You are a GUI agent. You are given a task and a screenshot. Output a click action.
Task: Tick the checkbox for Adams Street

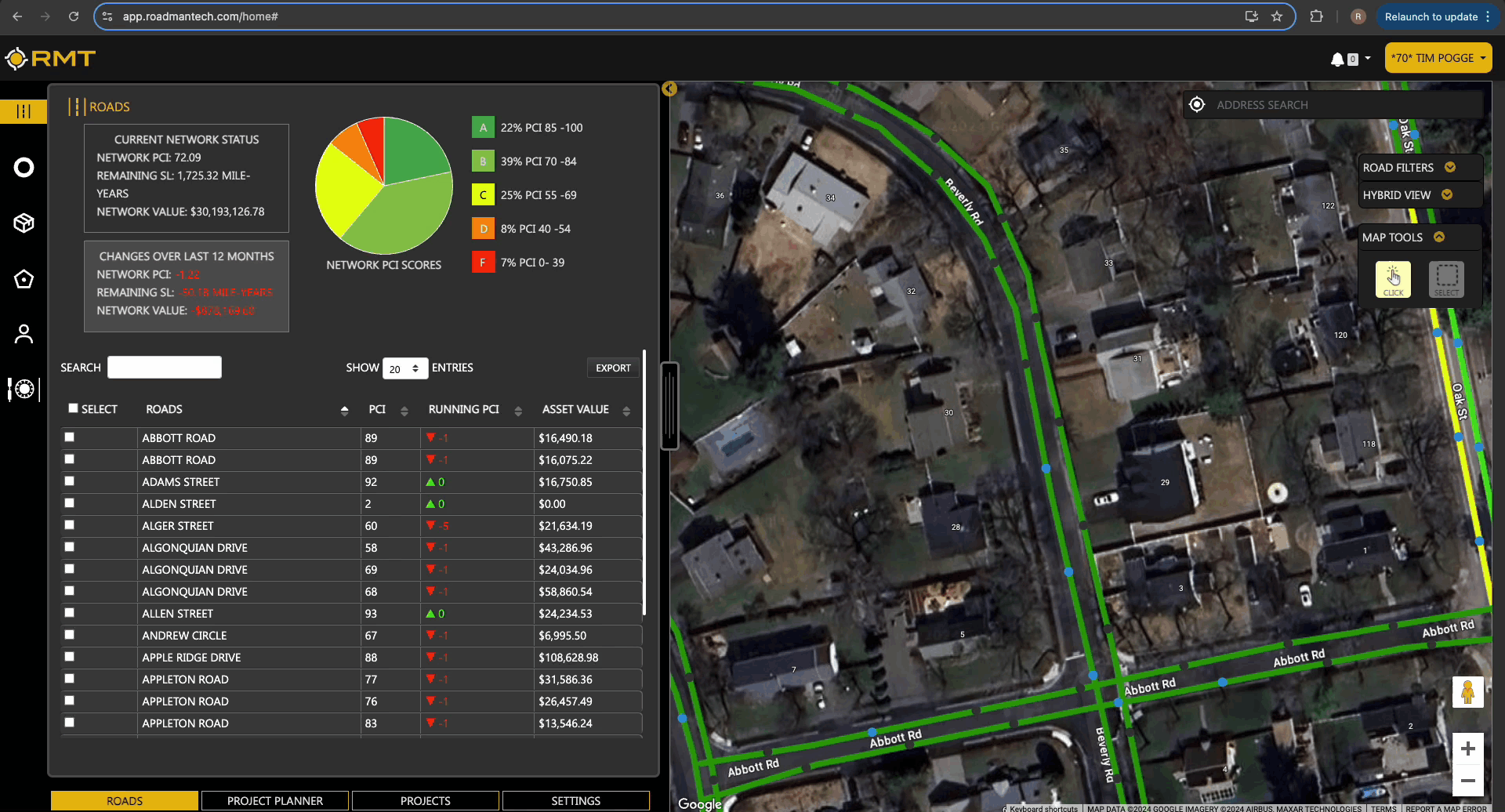click(70, 481)
